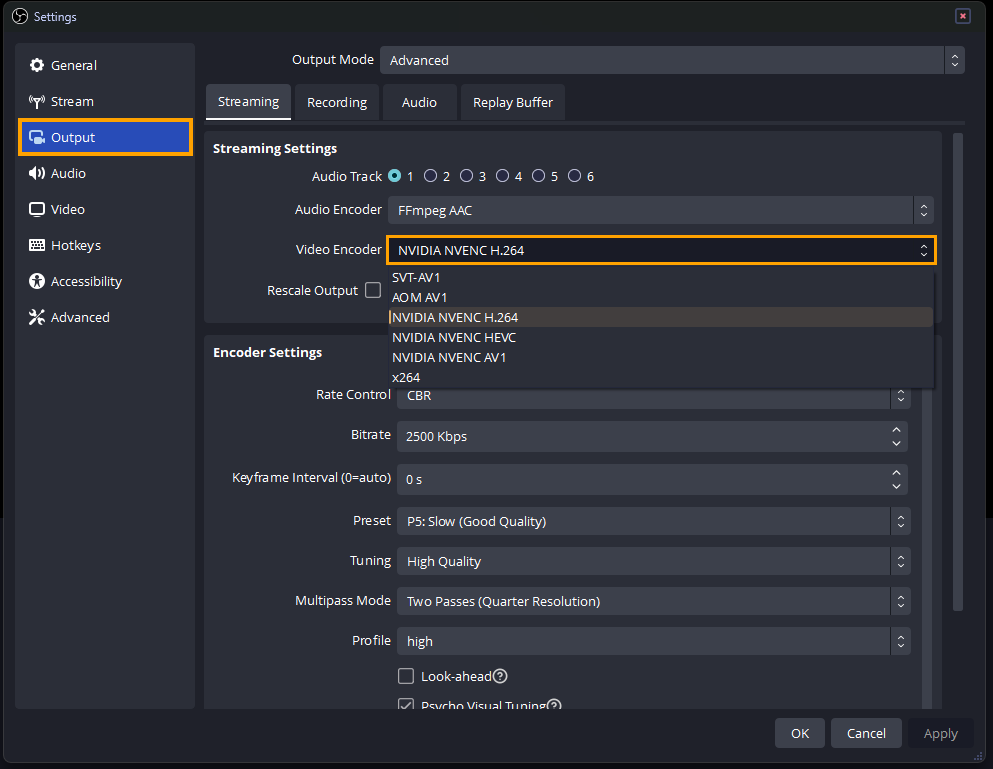Open Hotkeys settings category
The height and width of the screenshot is (769, 993).
[105, 245]
